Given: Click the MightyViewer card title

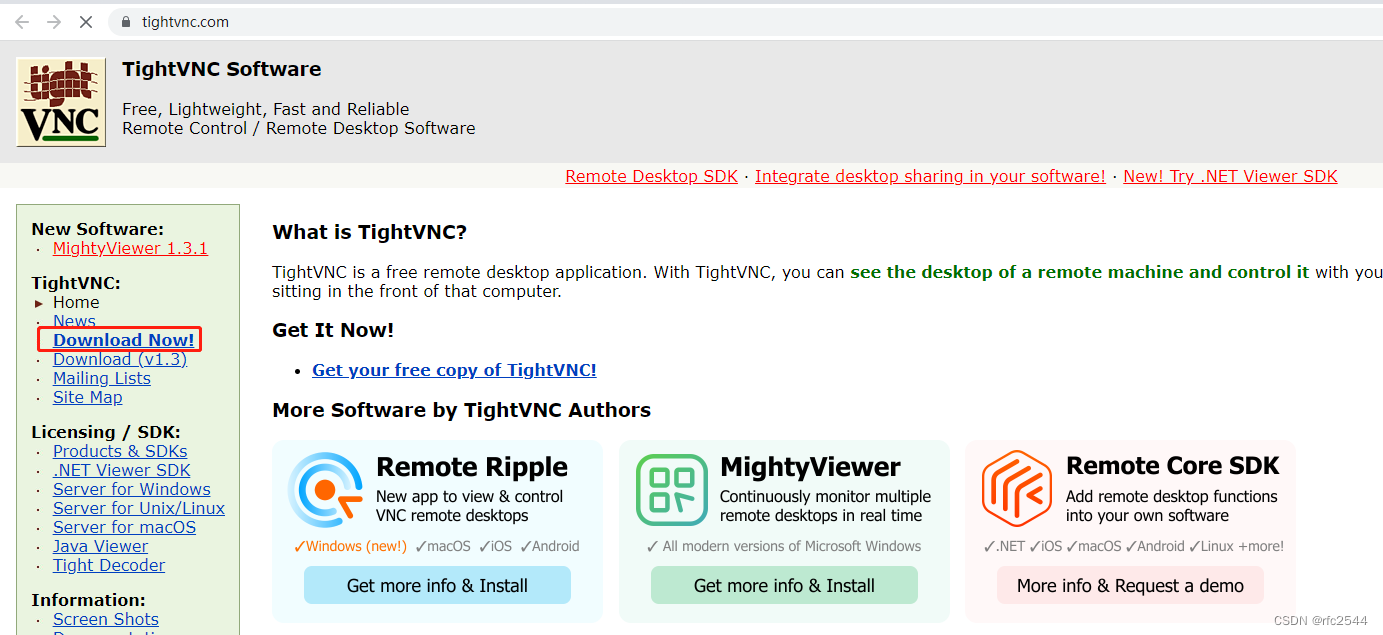Looking at the screenshot, I should coord(810,467).
